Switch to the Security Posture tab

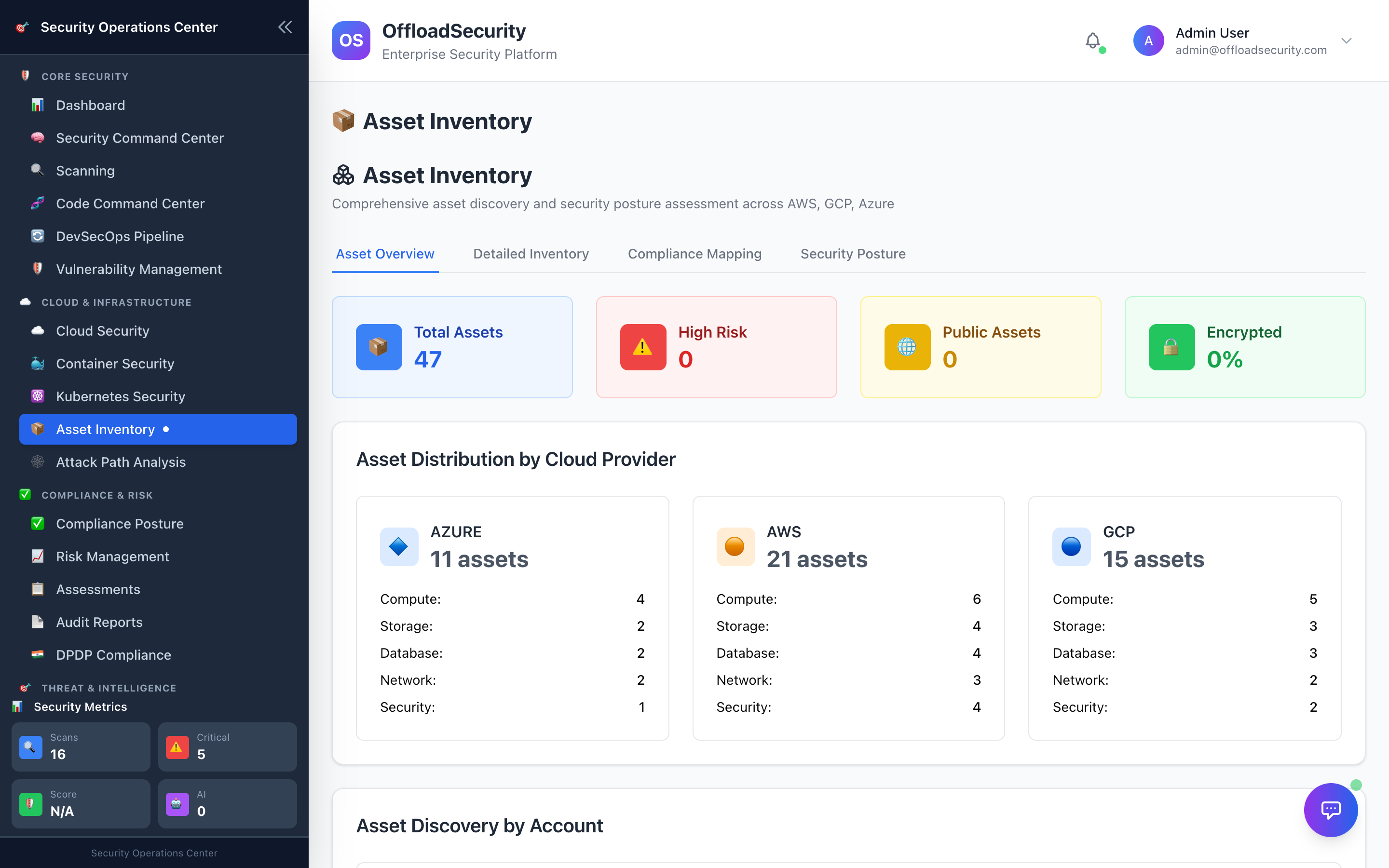(x=853, y=254)
